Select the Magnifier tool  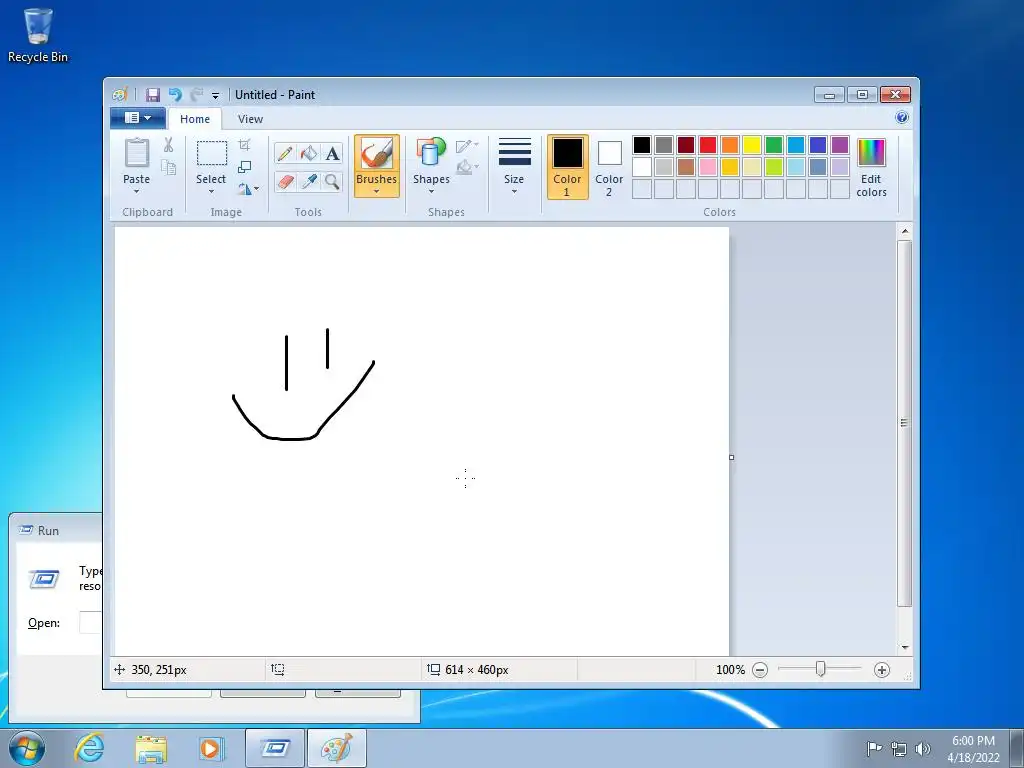(332, 181)
